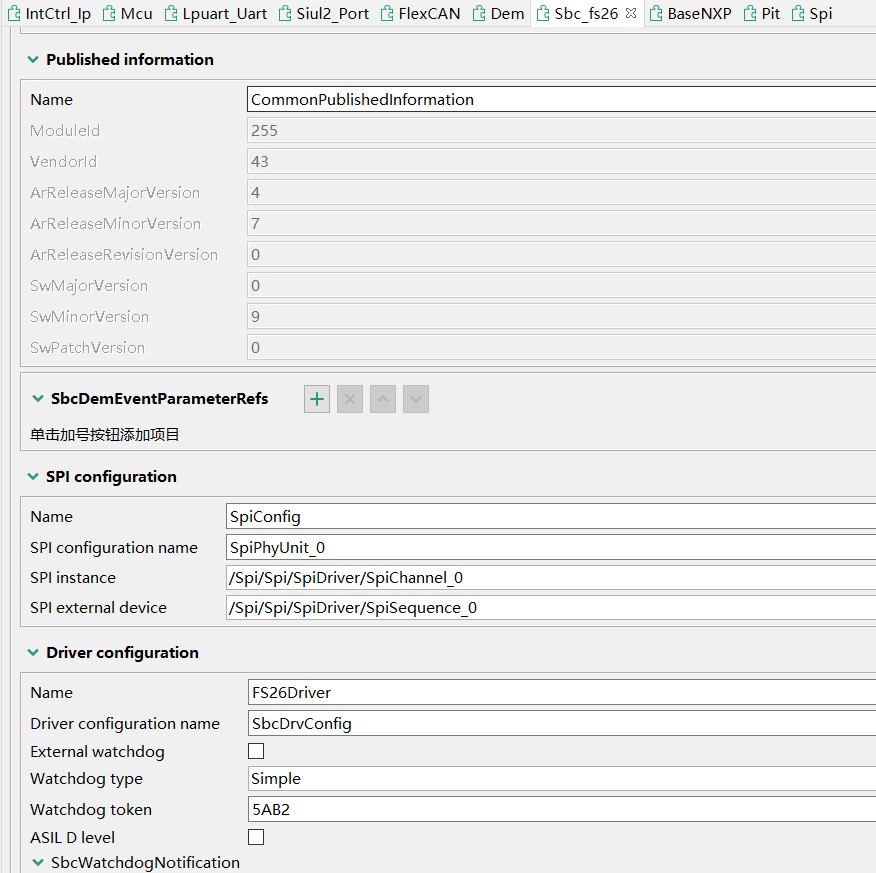The height and width of the screenshot is (873, 876).
Task: Enable the ASIL D level checkbox
Action: pos(255,836)
